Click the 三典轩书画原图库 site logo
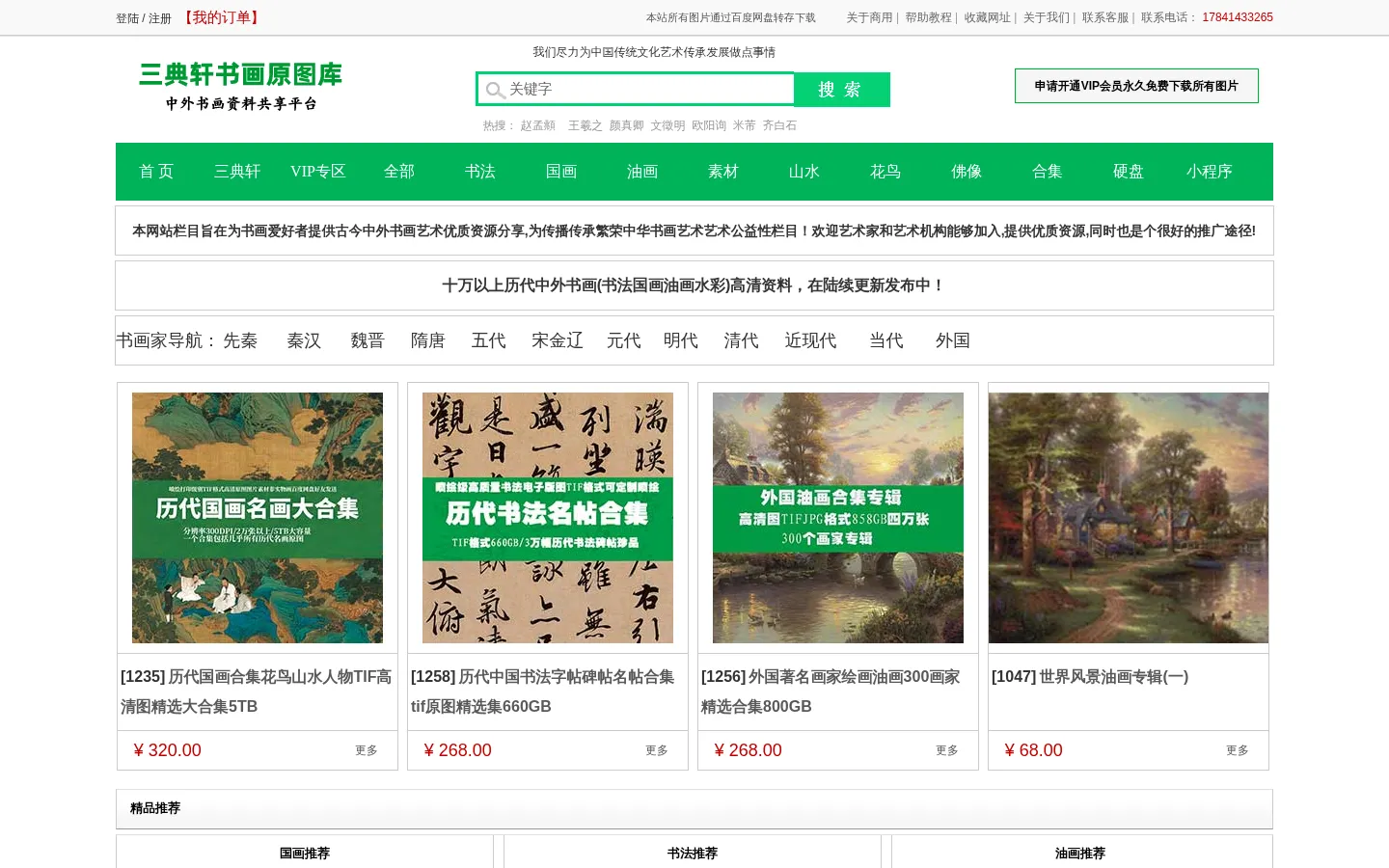Image resolution: width=1389 pixels, height=868 pixels. tap(241, 87)
